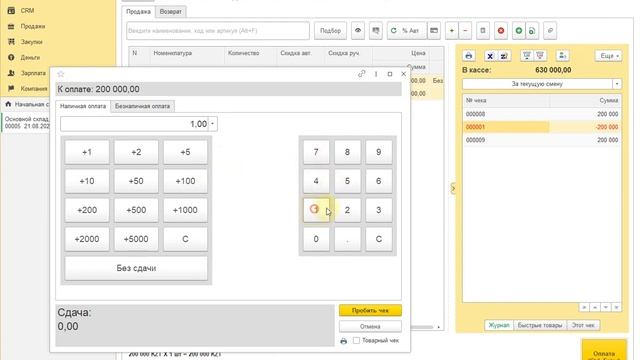The image size is (640, 360).
Task: Select the Наличная оплата tab
Action: tap(83, 106)
